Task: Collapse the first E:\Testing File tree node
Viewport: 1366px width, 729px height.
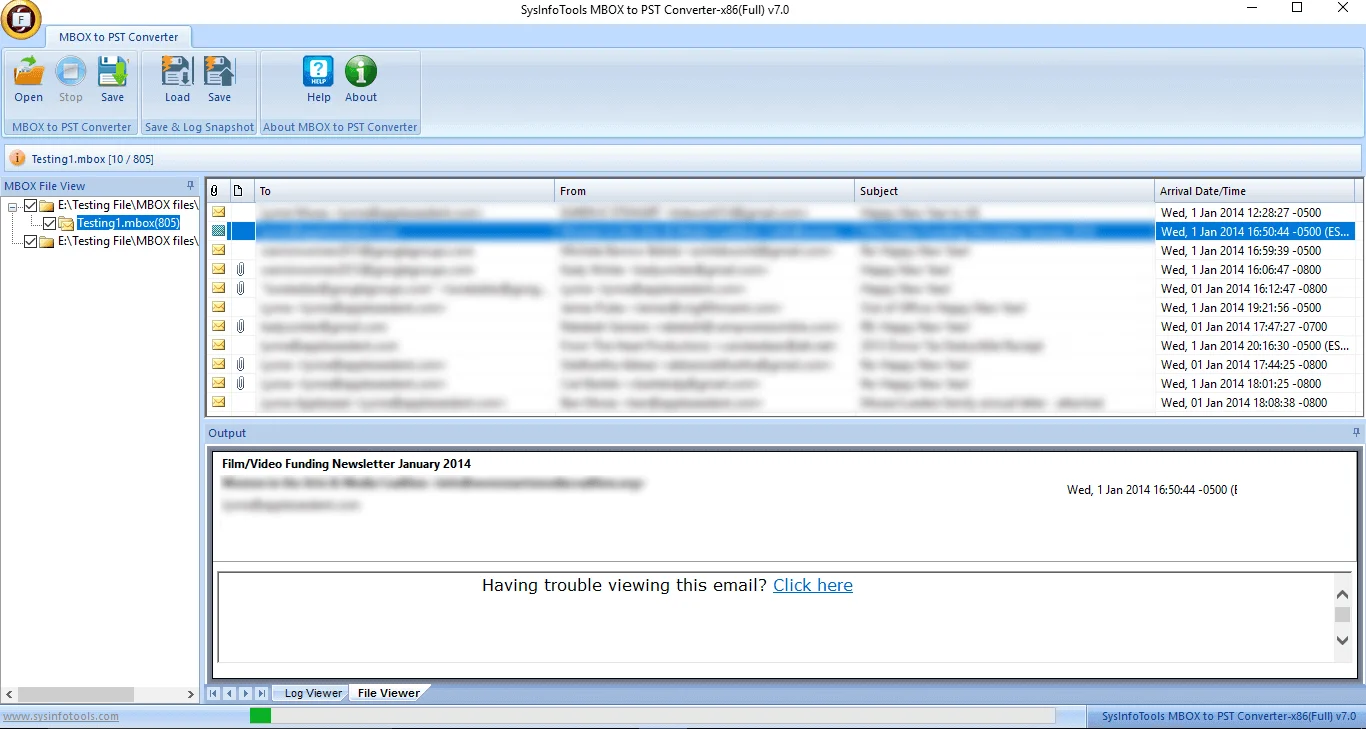Action: pos(14,205)
